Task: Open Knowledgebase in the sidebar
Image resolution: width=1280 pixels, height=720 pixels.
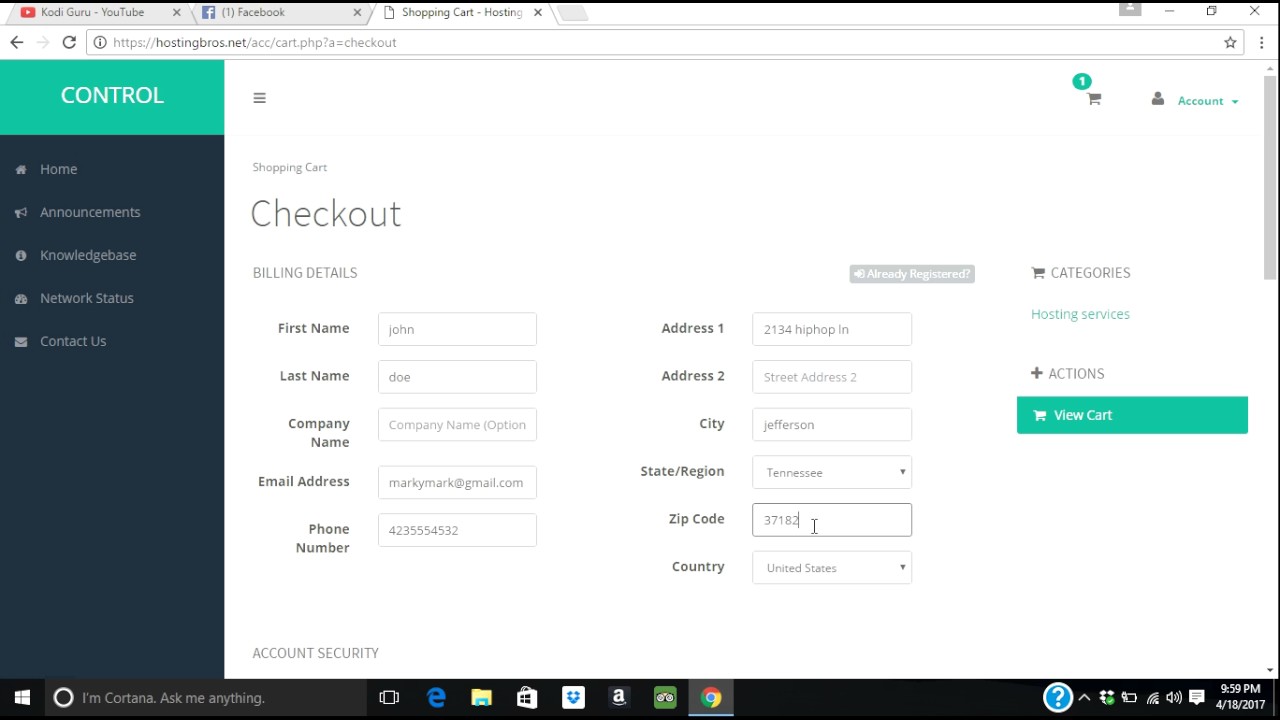Action: click(88, 255)
